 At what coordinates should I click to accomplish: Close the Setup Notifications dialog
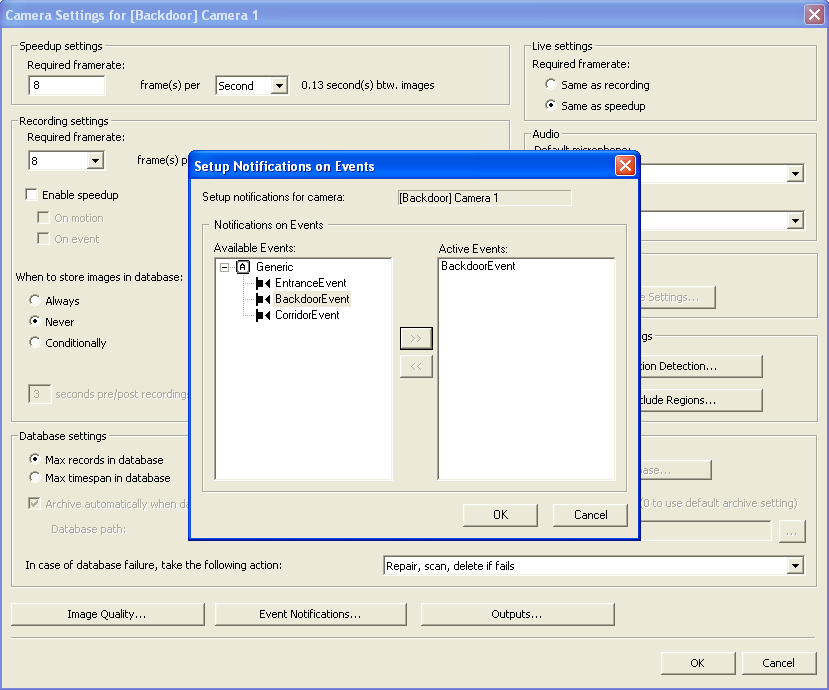(x=625, y=166)
